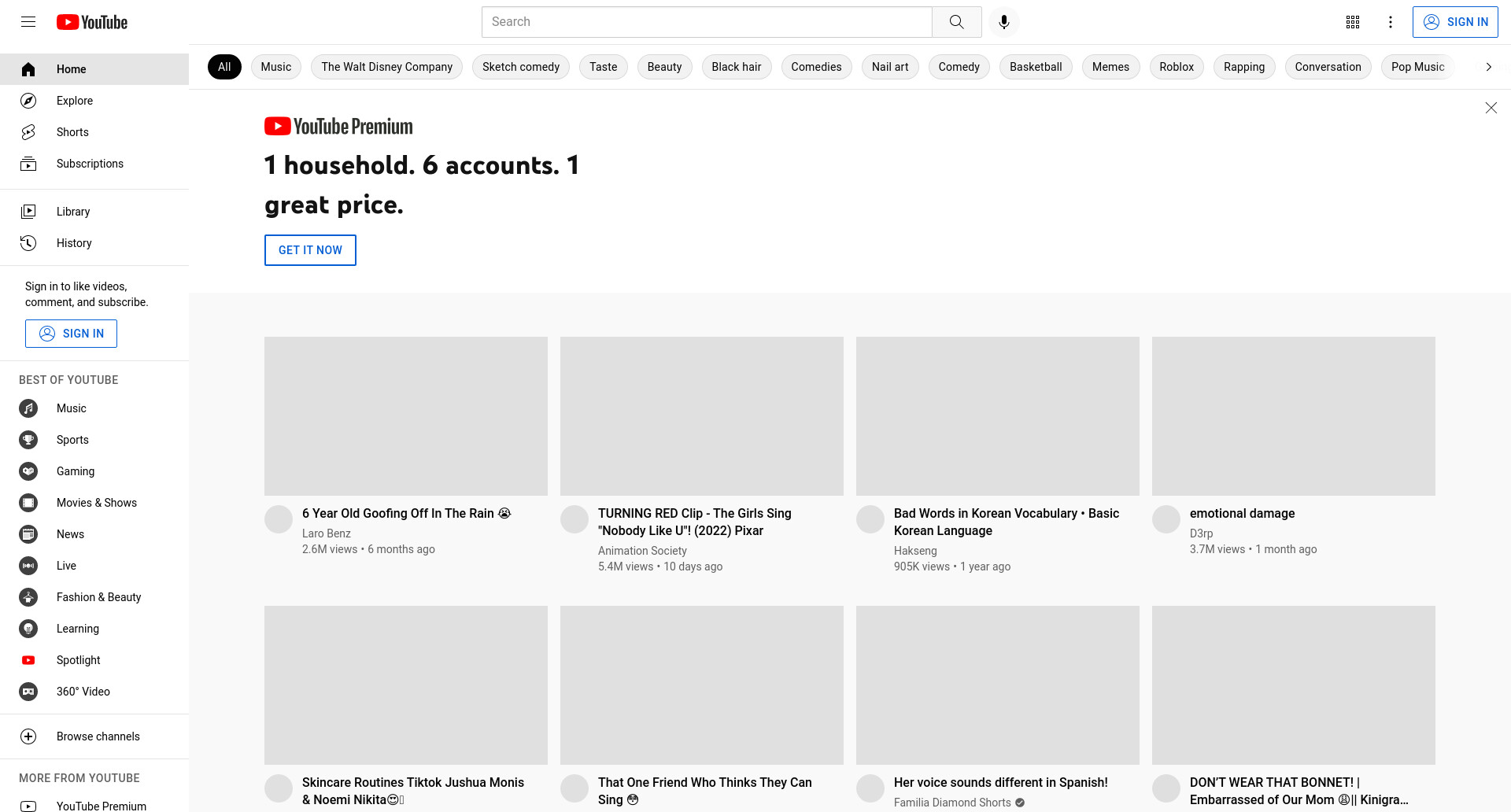
Task: Select the Pop Music chip
Action: click(1418, 67)
